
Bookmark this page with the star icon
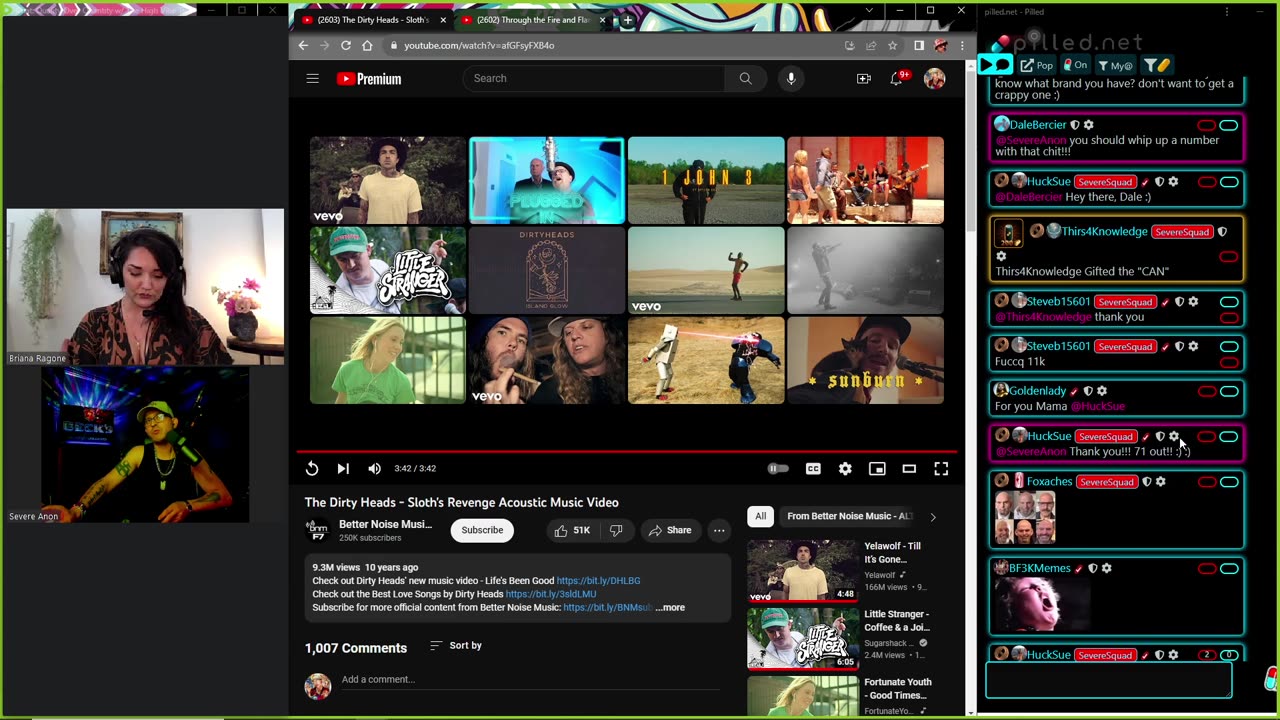click(x=892, y=45)
